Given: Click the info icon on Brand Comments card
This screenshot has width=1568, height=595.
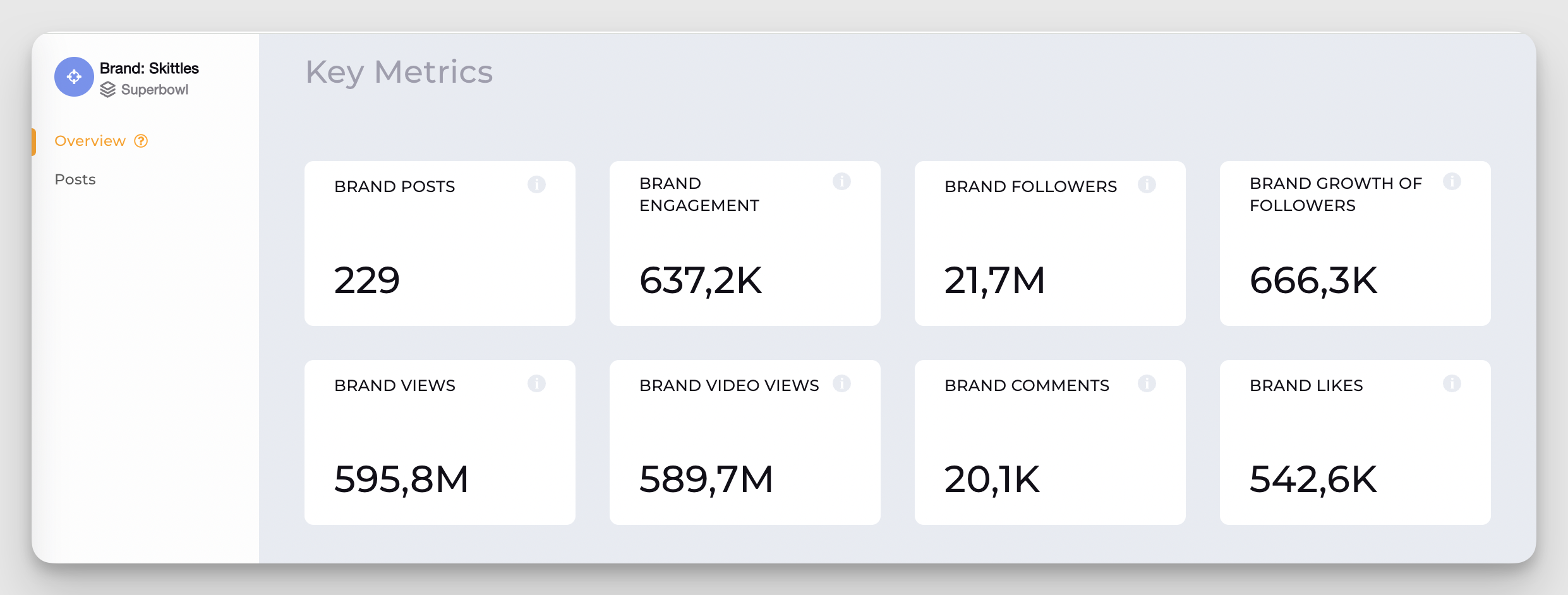Looking at the screenshot, I should pyautogui.click(x=1148, y=383).
